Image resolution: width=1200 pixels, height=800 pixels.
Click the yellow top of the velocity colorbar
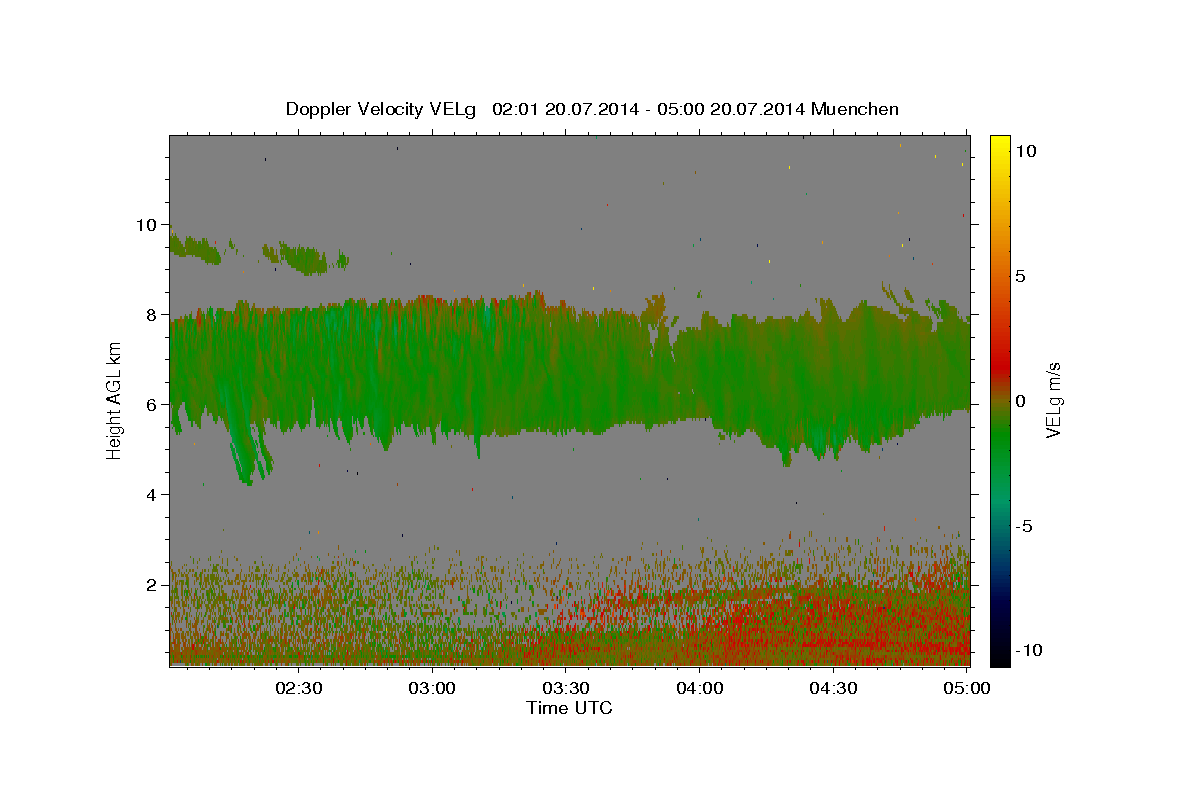point(999,145)
